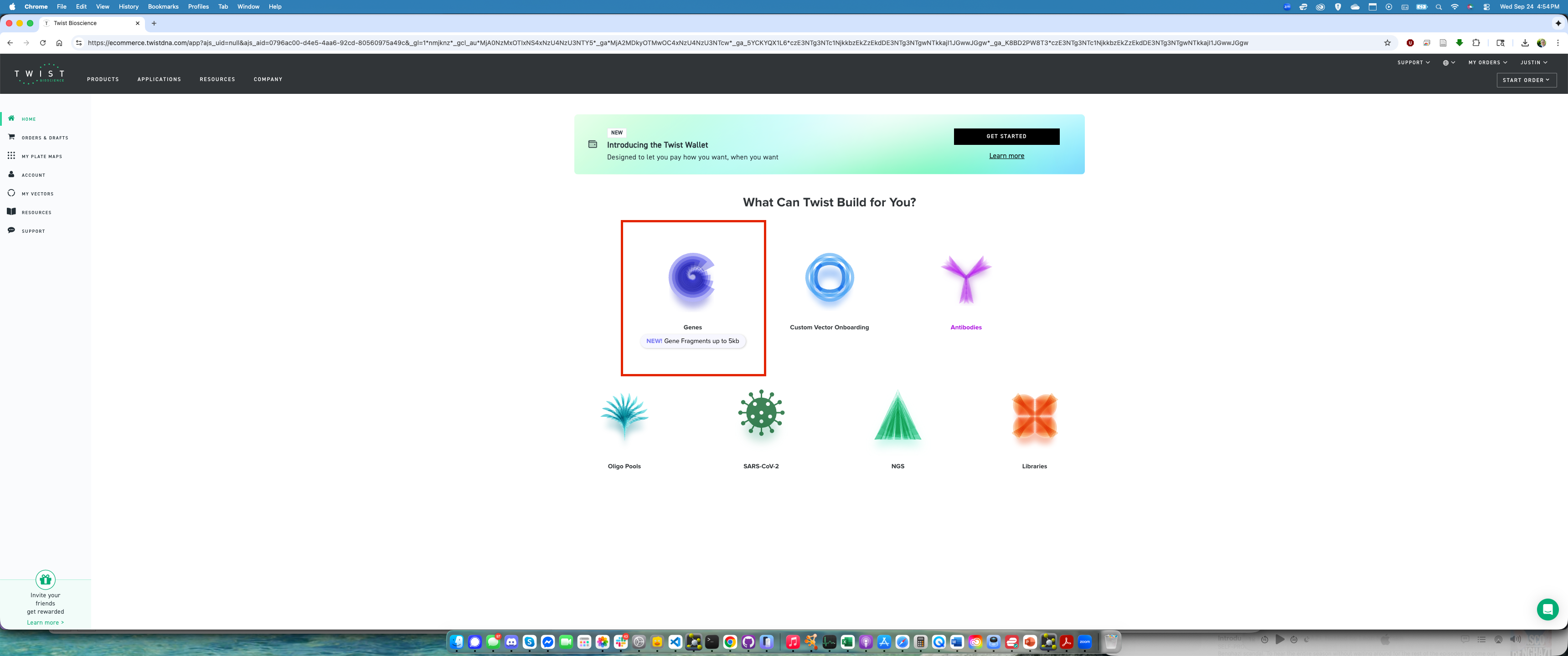Open My Vectors circle icon in sidebar
1568x656 pixels.
click(x=11, y=193)
